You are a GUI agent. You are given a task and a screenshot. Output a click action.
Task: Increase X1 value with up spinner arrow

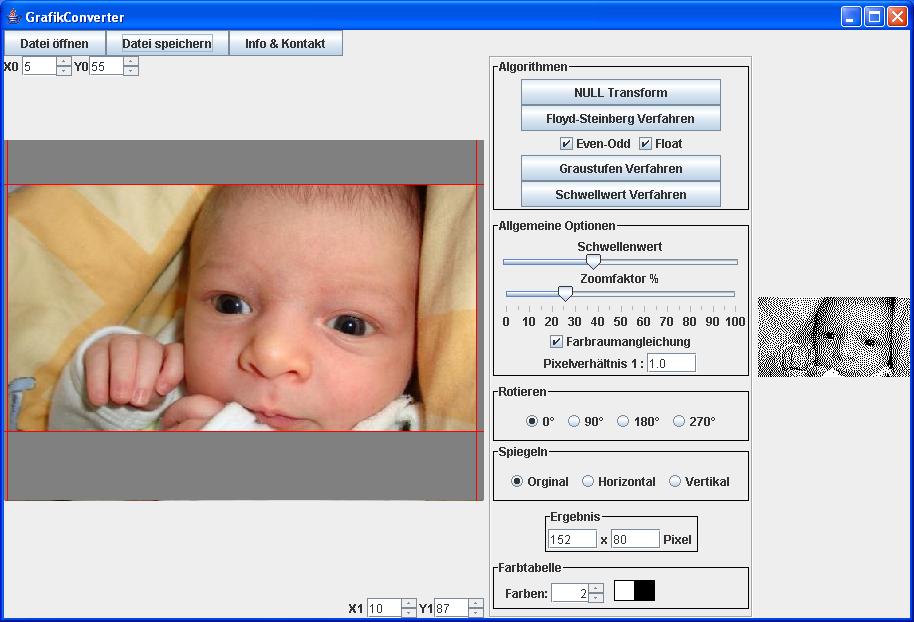coord(408,603)
